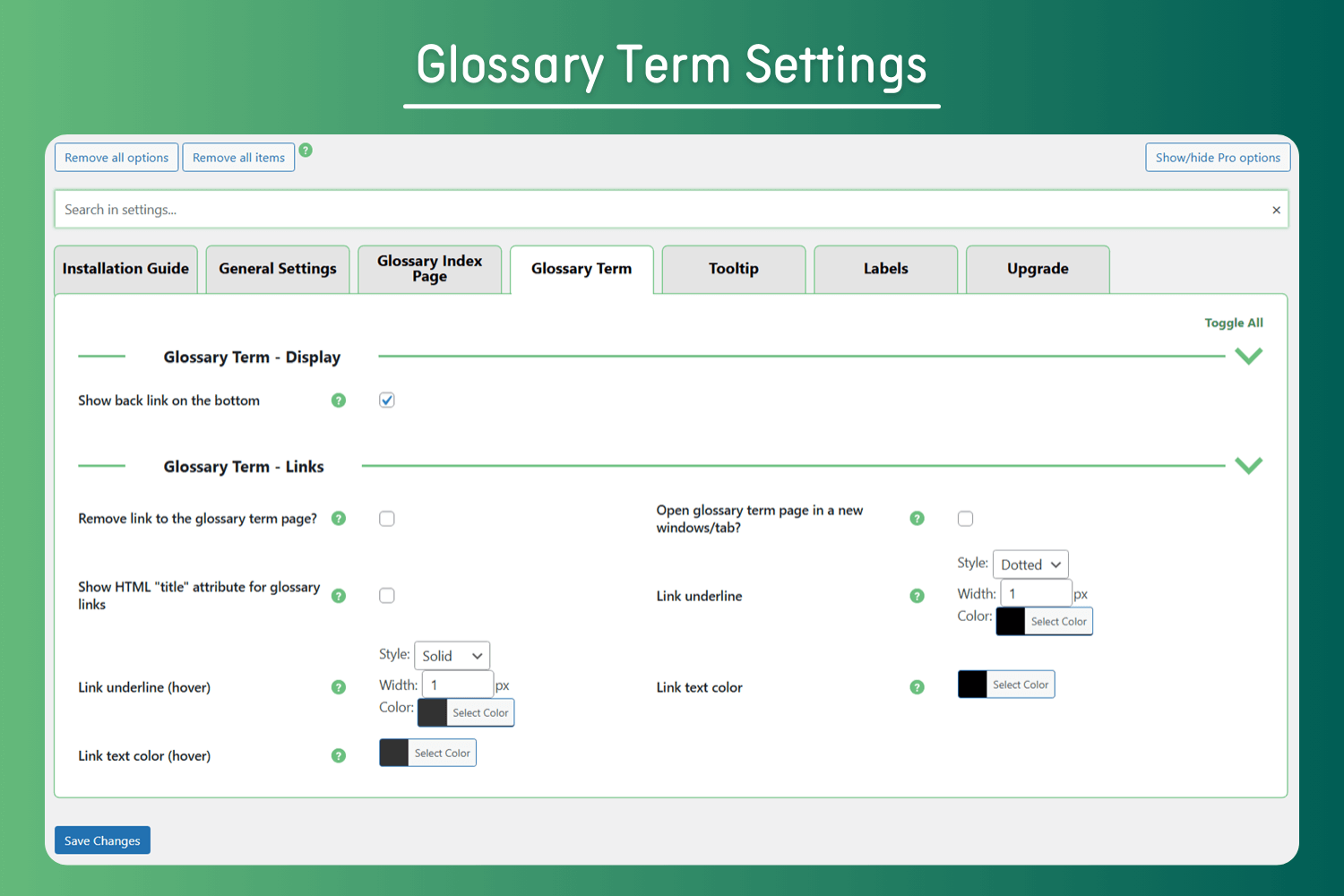Select the Glossary Term tab
Screen dimensions: 1344x896
pos(582,269)
